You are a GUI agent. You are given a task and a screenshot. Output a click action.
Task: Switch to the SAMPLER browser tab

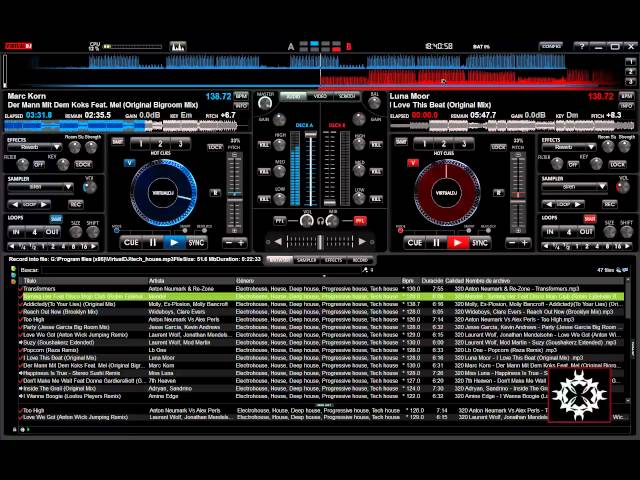point(307,260)
